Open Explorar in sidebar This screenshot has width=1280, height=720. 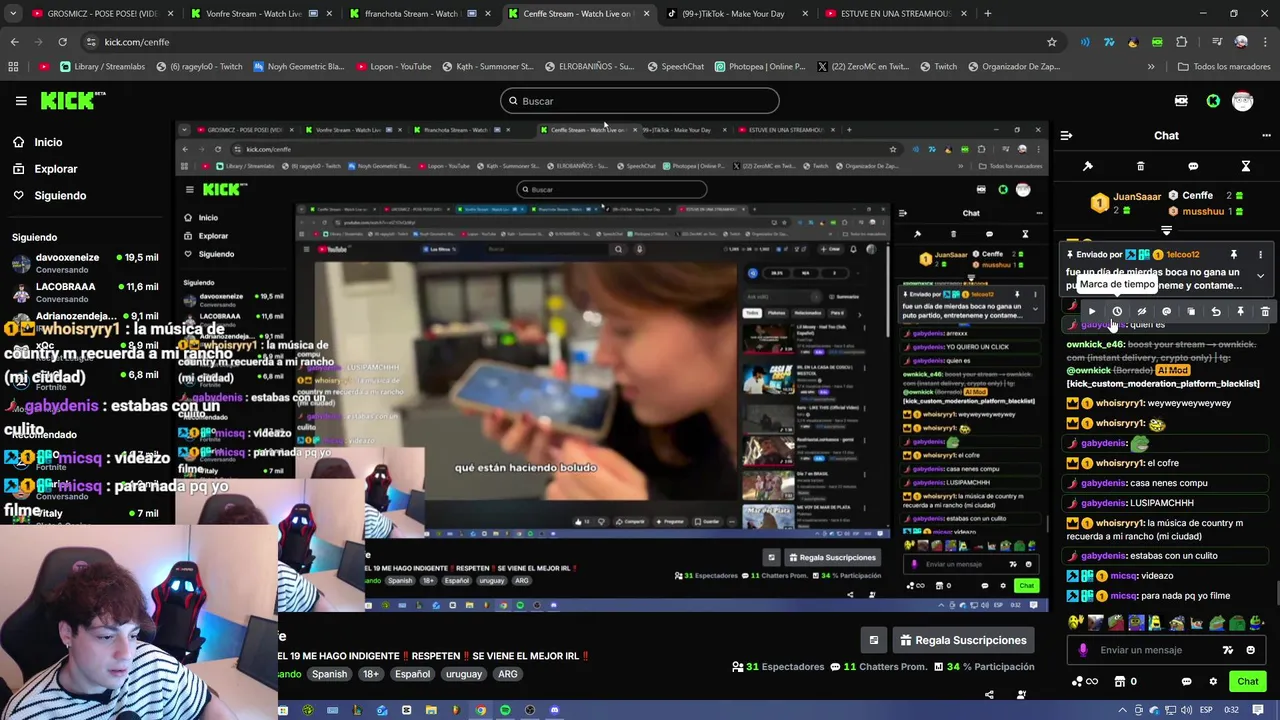pyautogui.click(x=55, y=169)
